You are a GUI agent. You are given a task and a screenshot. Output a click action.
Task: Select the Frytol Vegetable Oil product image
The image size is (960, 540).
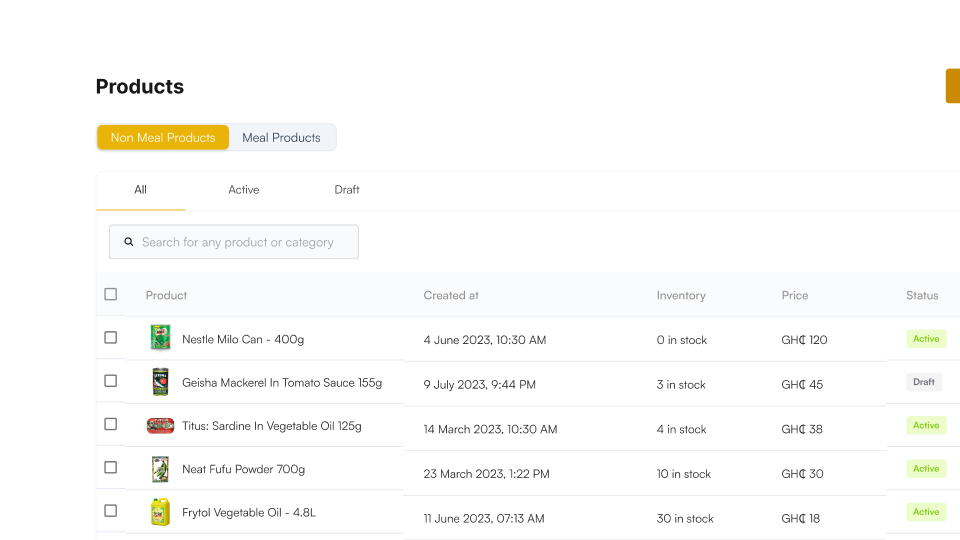(x=160, y=512)
